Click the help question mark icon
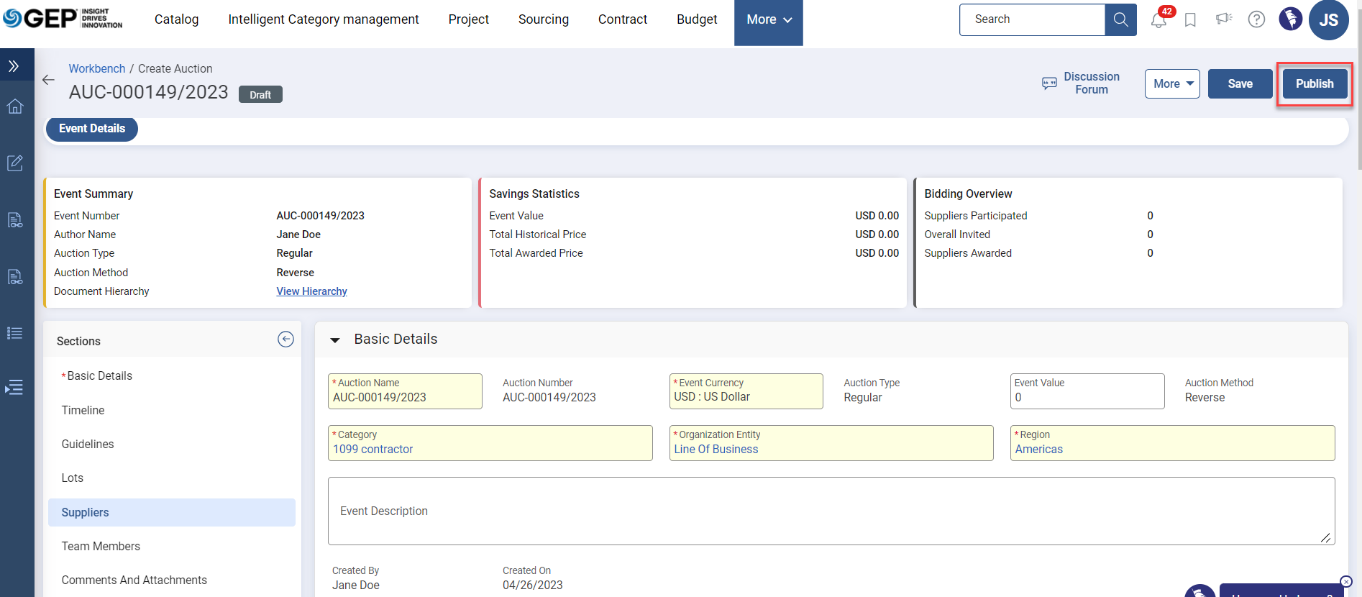 1257,20
